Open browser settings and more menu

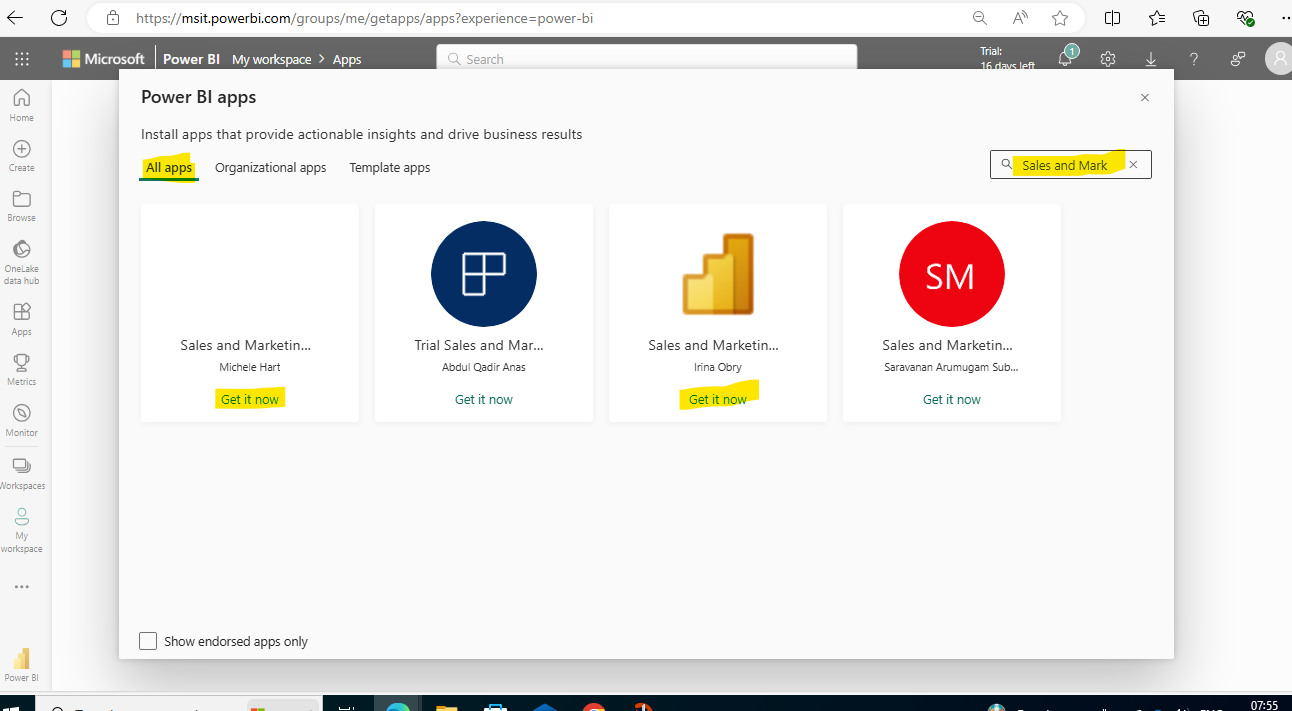[1284, 18]
